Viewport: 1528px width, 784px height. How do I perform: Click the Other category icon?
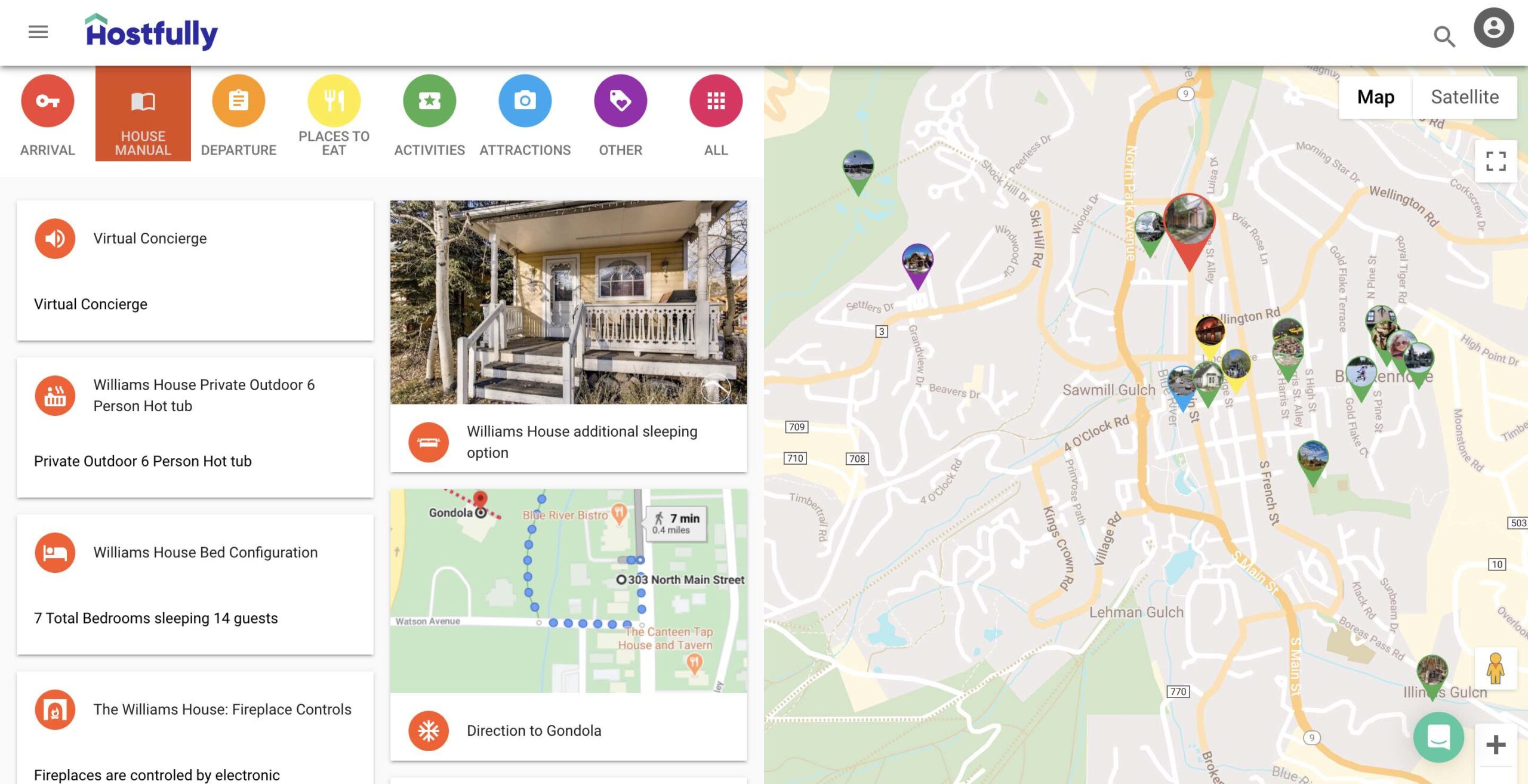[x=620, y=100]
